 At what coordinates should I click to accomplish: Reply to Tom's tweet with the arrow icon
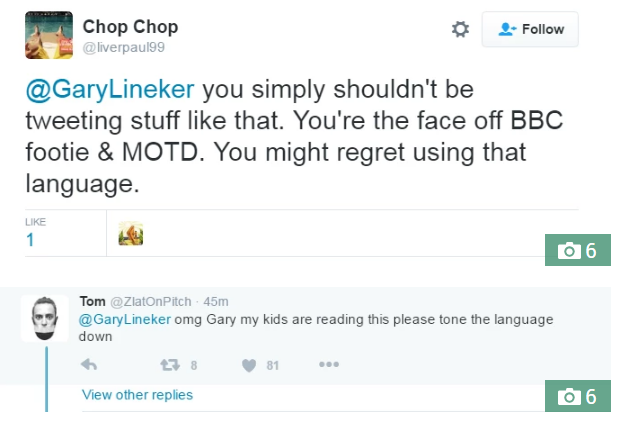(88, 364)
